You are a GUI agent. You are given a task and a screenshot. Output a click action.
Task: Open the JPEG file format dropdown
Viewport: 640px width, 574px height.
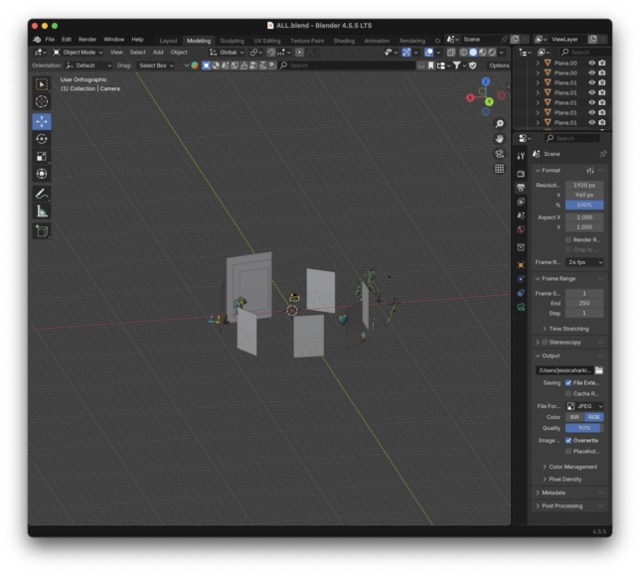pos(584,405)
